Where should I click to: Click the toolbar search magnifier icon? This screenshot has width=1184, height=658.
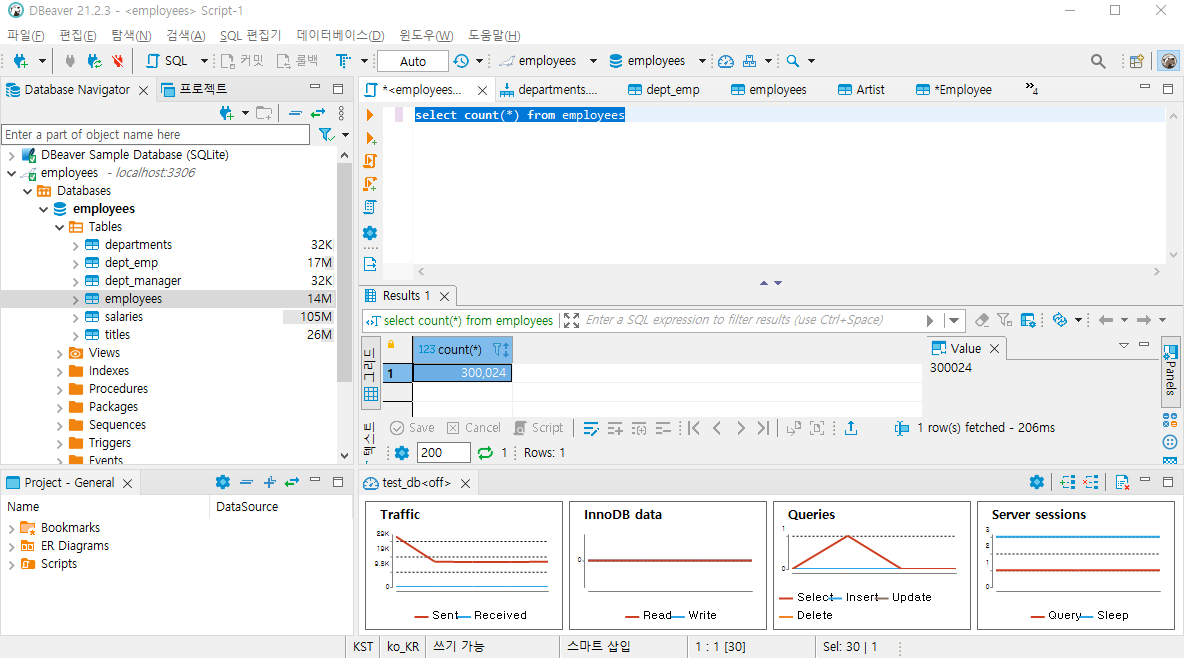pyautogui.click(x=793, y=61)
